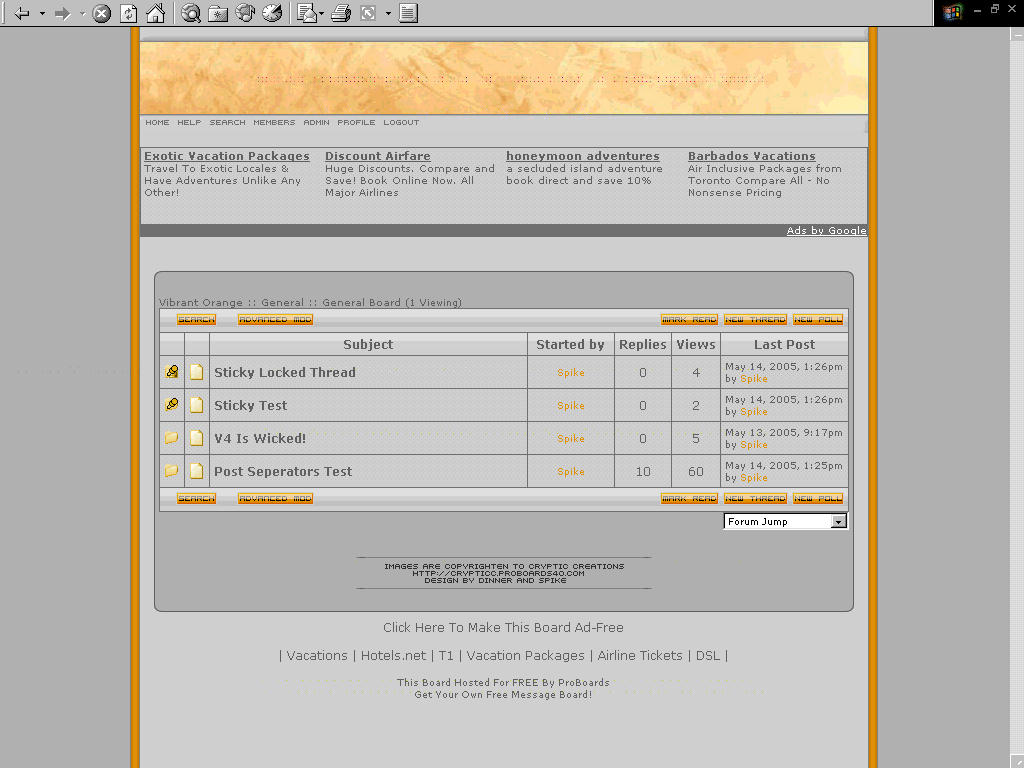Refresh the page using the toolbar icon
This screenshot has width=1024, height=768.
coord(128,13)
